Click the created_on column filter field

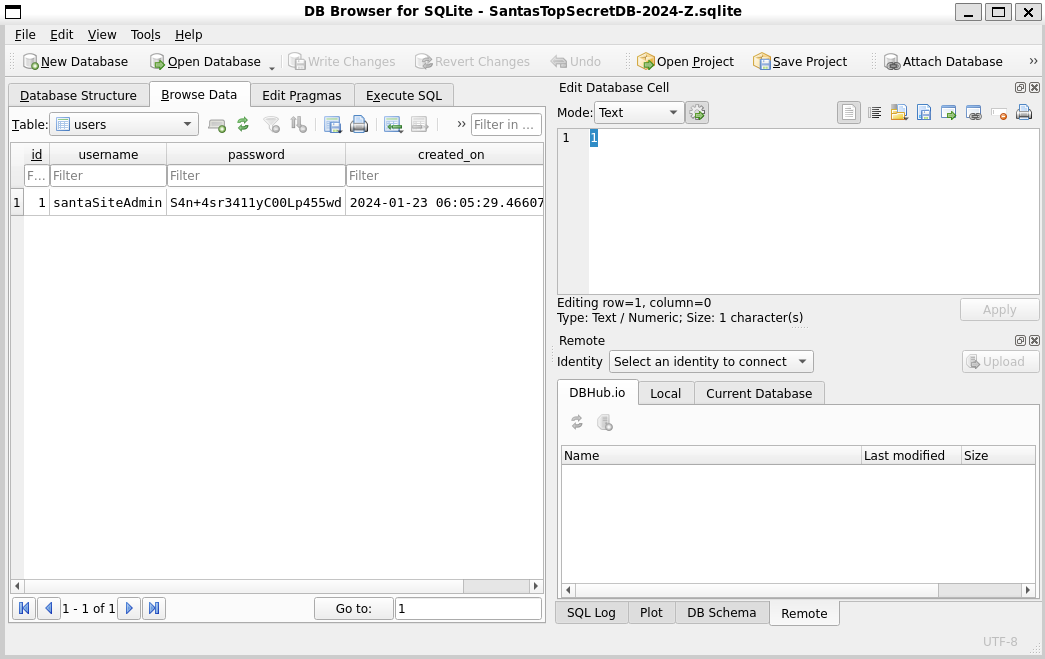(x=445, y=175)
